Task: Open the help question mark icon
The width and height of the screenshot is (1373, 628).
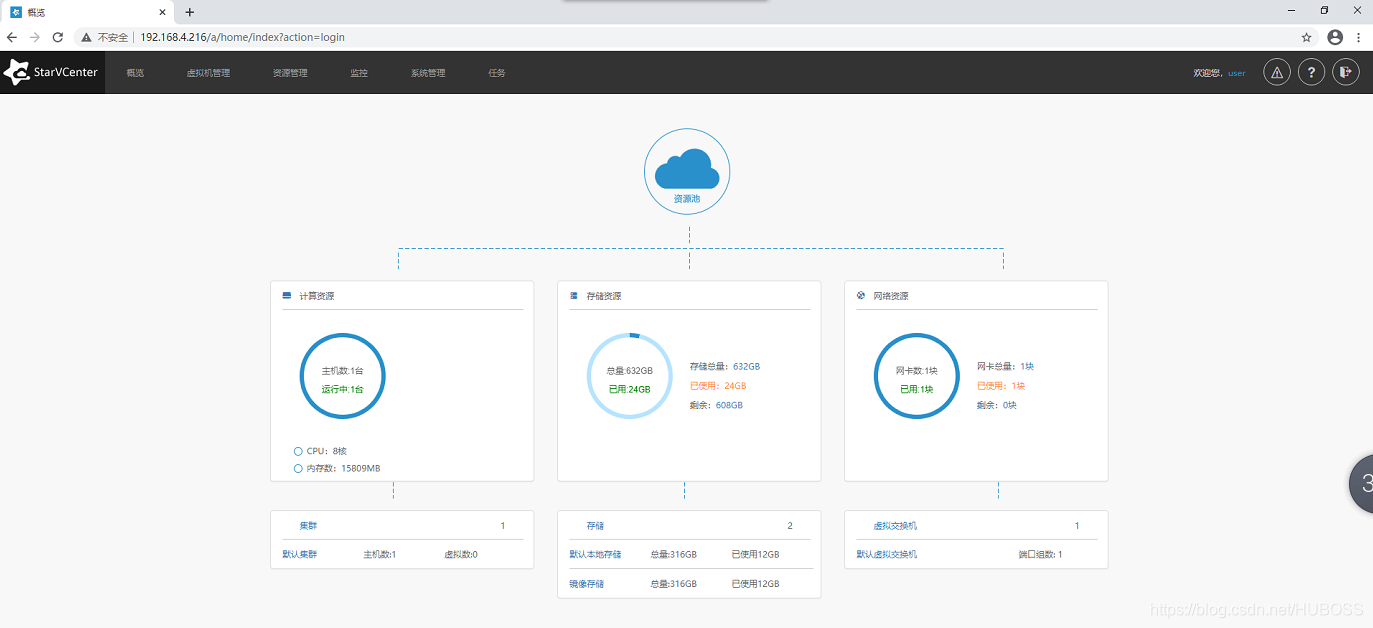Action: pos(1312,73)
